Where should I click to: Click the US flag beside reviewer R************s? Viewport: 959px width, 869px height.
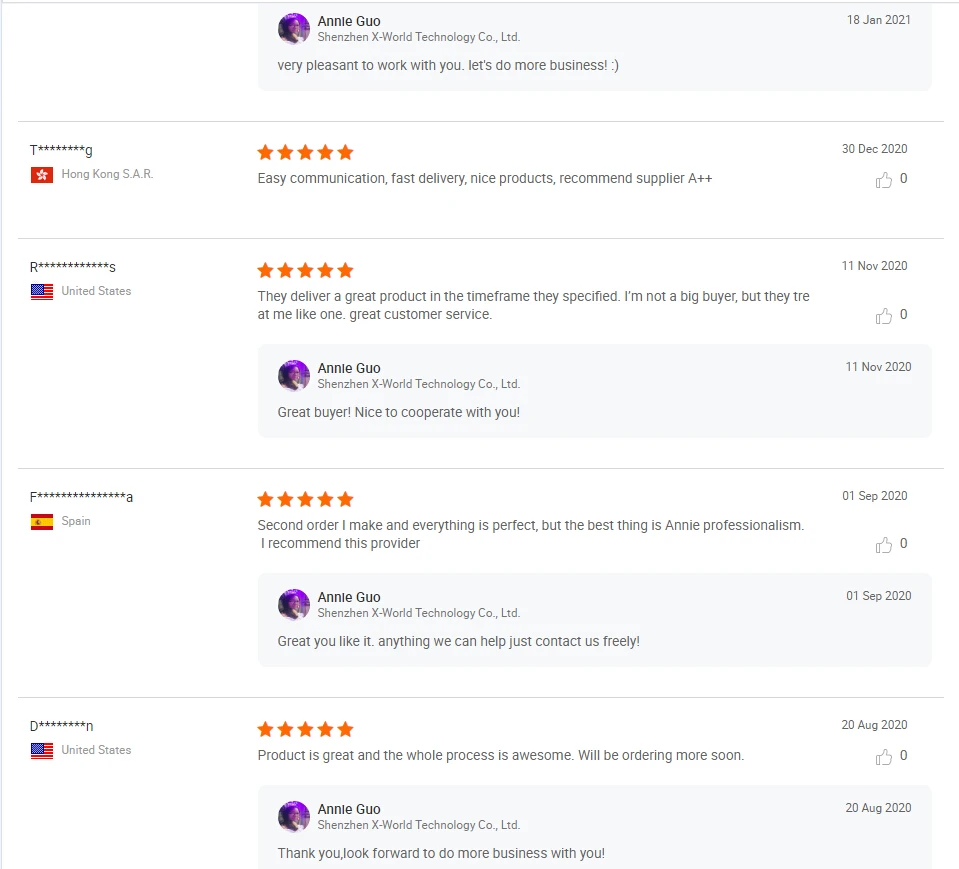click(42, 292)
